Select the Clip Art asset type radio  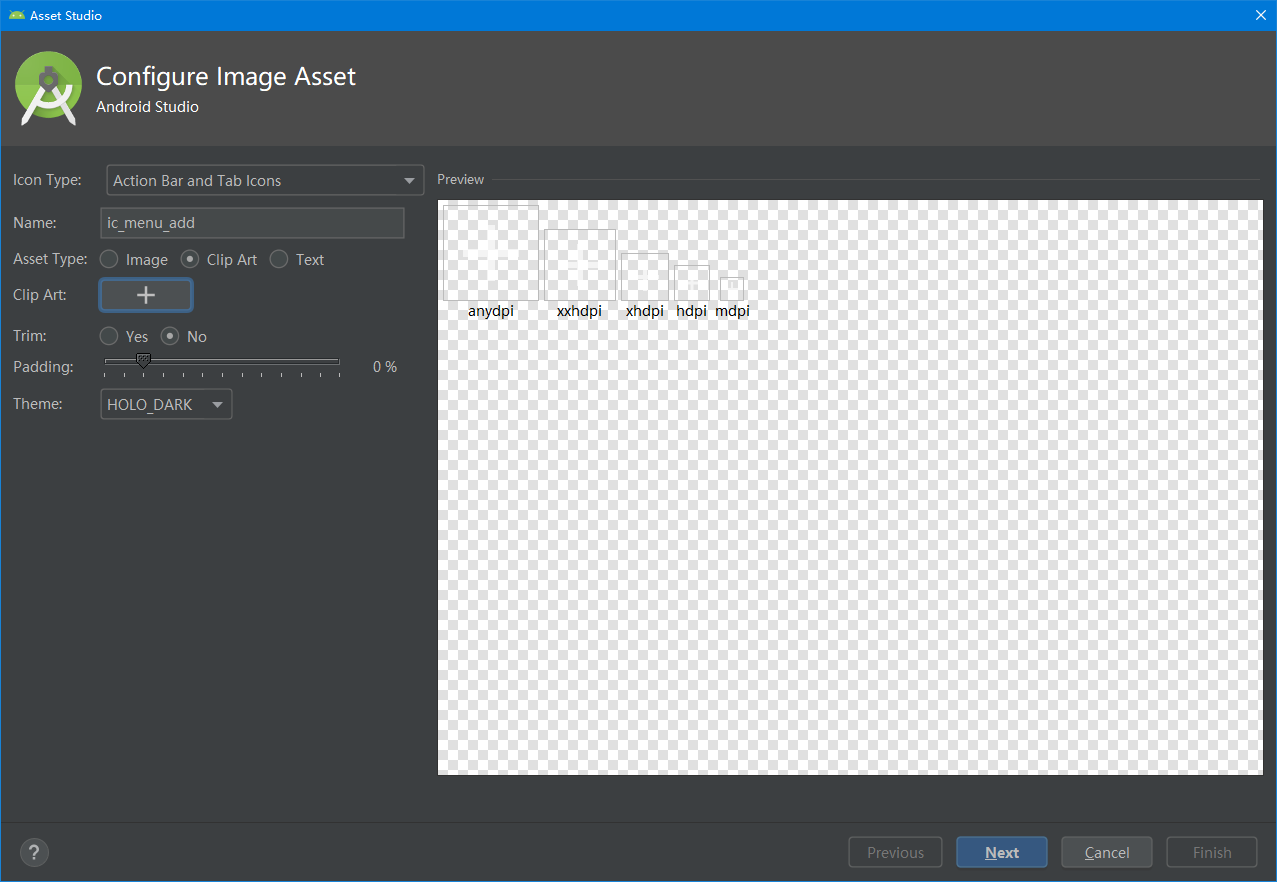190,259
